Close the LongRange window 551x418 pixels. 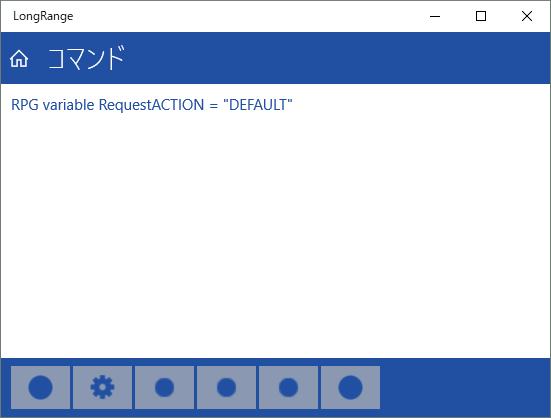[x=527, y=16]
